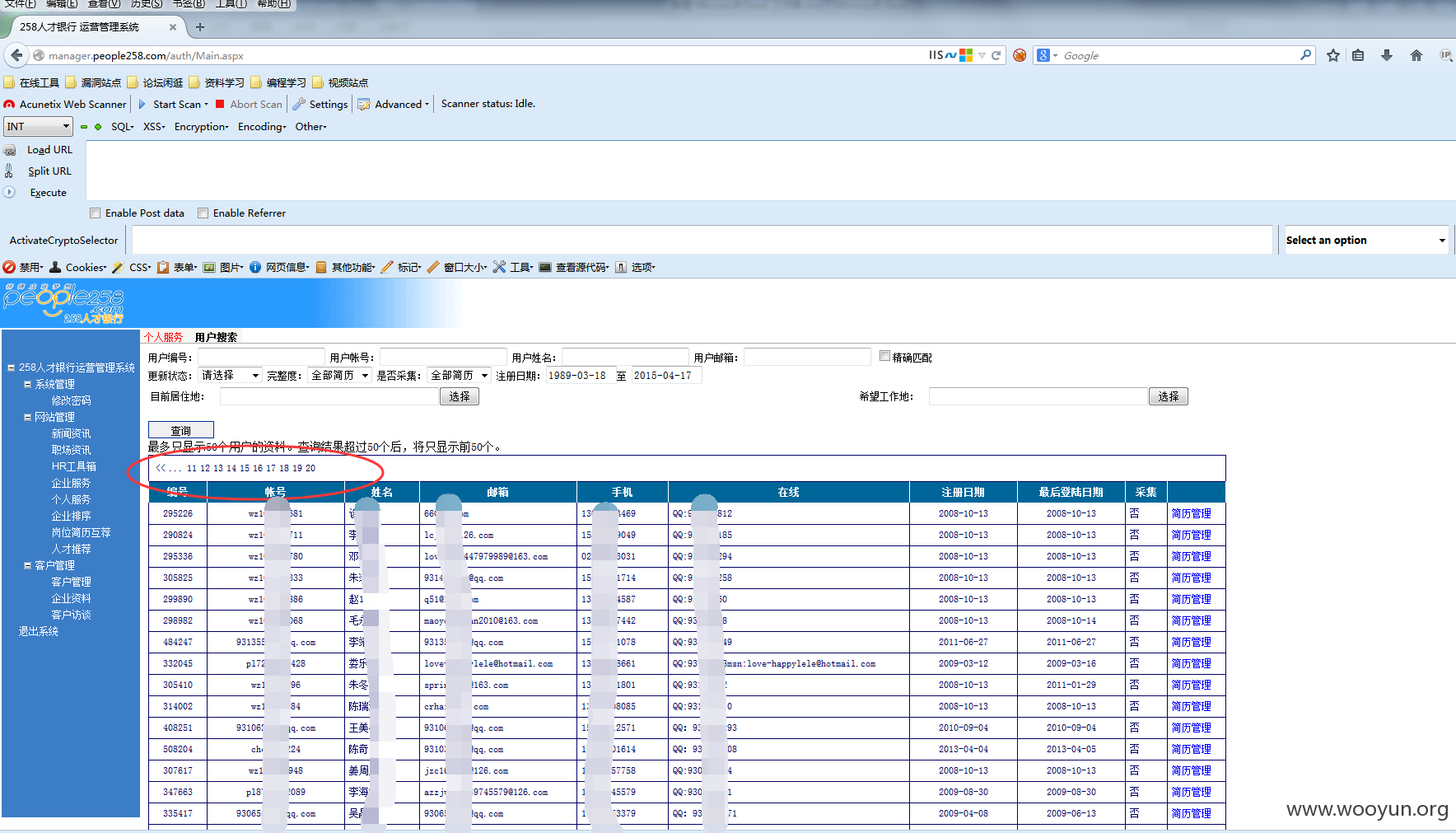Viewport: 1456px width, 833px height.
Task: Click the Load URL icon
Action: pyautogui.click(x=10, y=150)
